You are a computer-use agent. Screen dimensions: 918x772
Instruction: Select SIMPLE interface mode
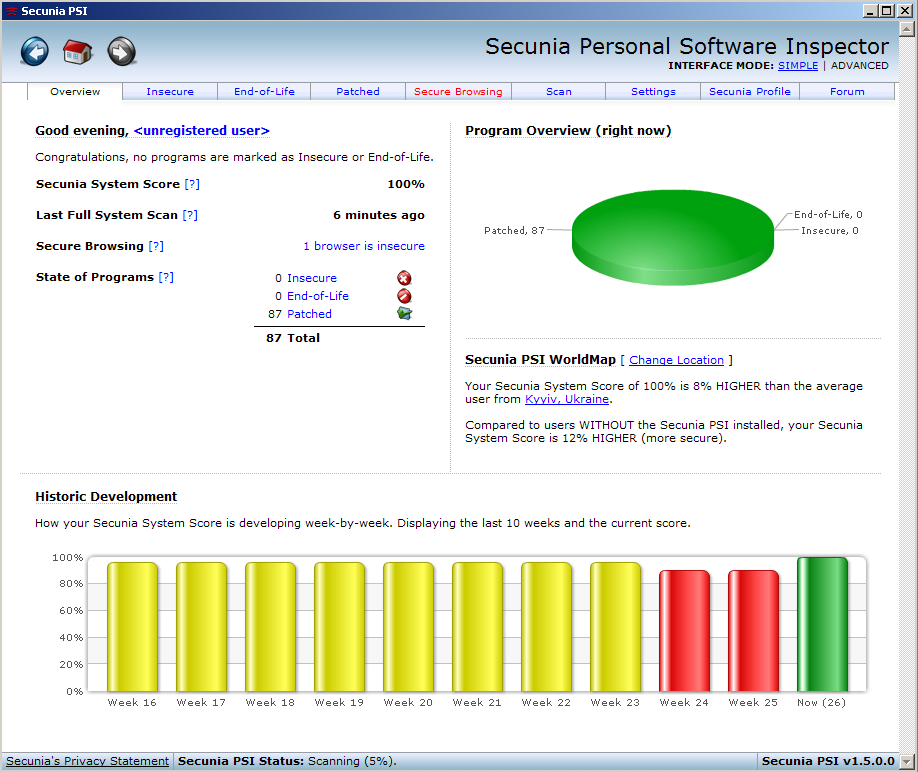coord(797,66)
